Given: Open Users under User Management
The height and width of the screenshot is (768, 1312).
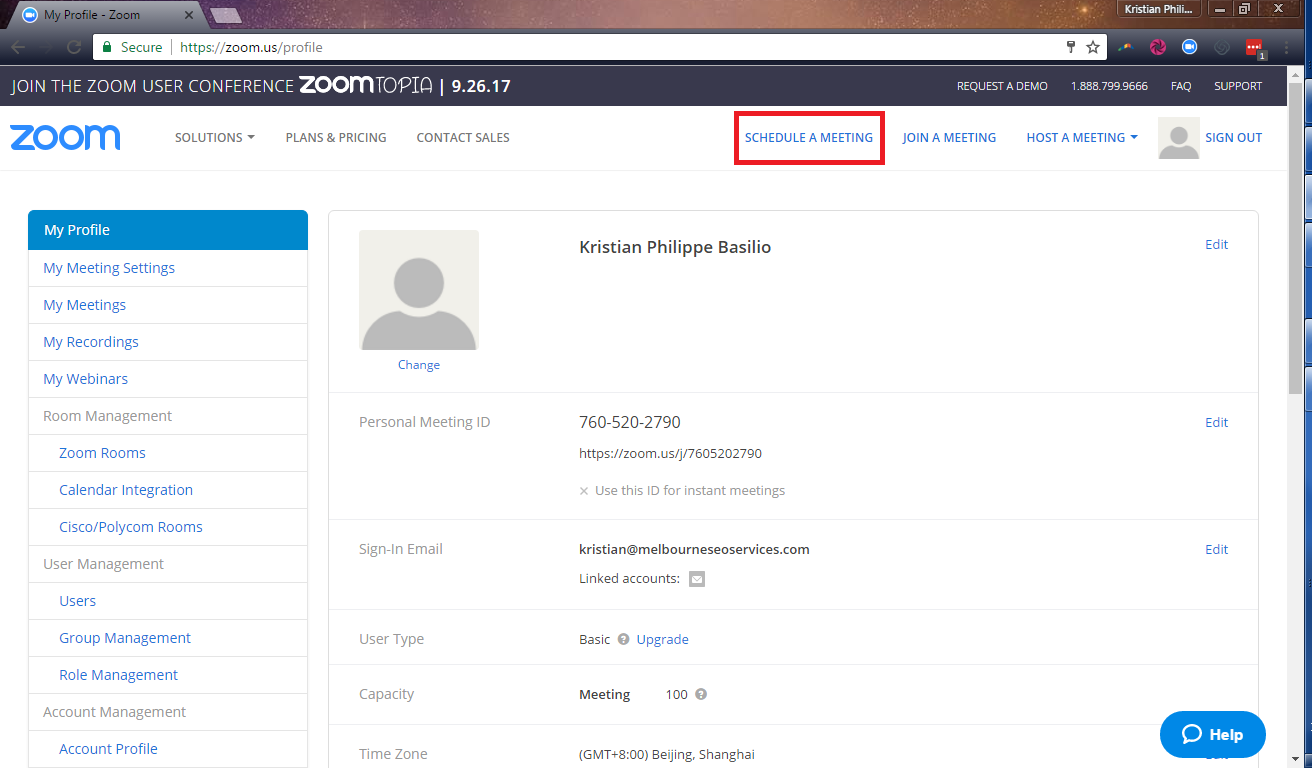Looking at the screenshot, I should pos(78,601).
